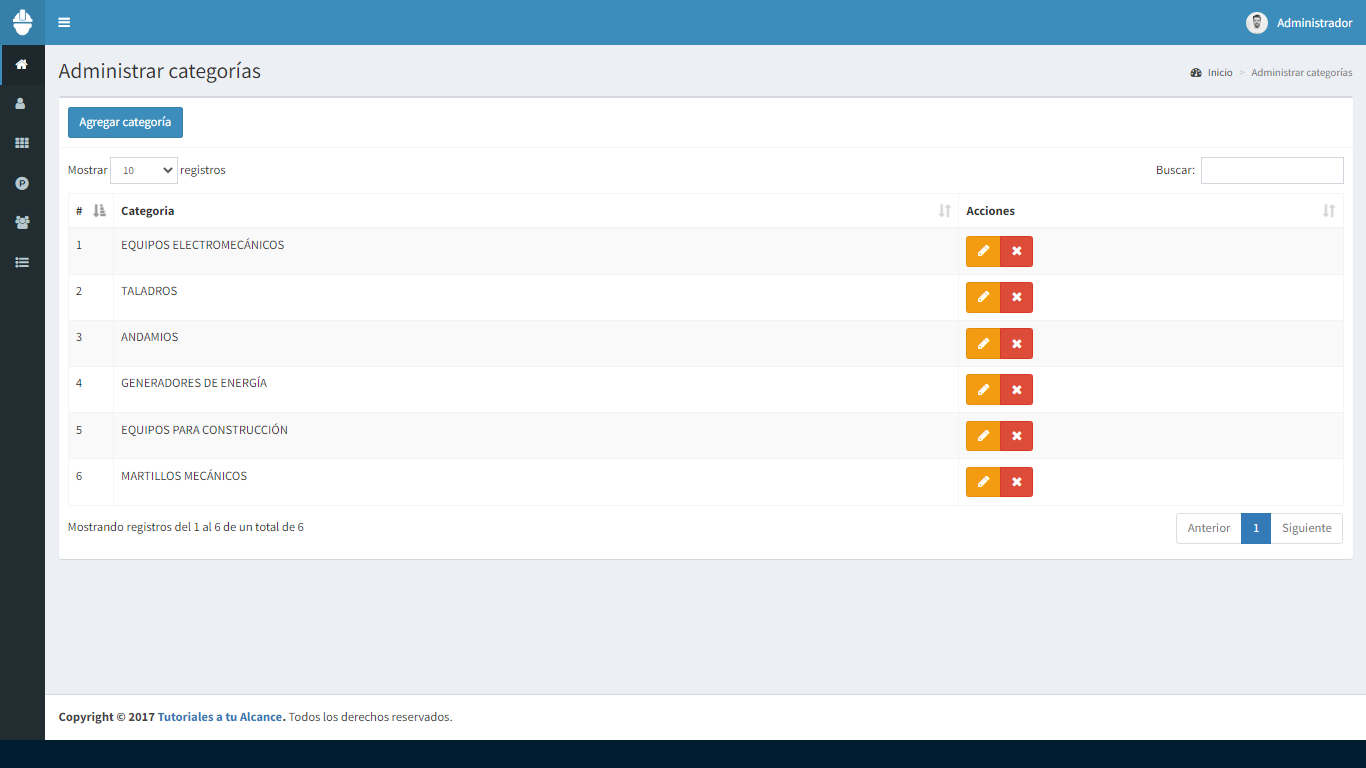Click the hard hat logo icon
1366x768 pixels.
[22, 22]
